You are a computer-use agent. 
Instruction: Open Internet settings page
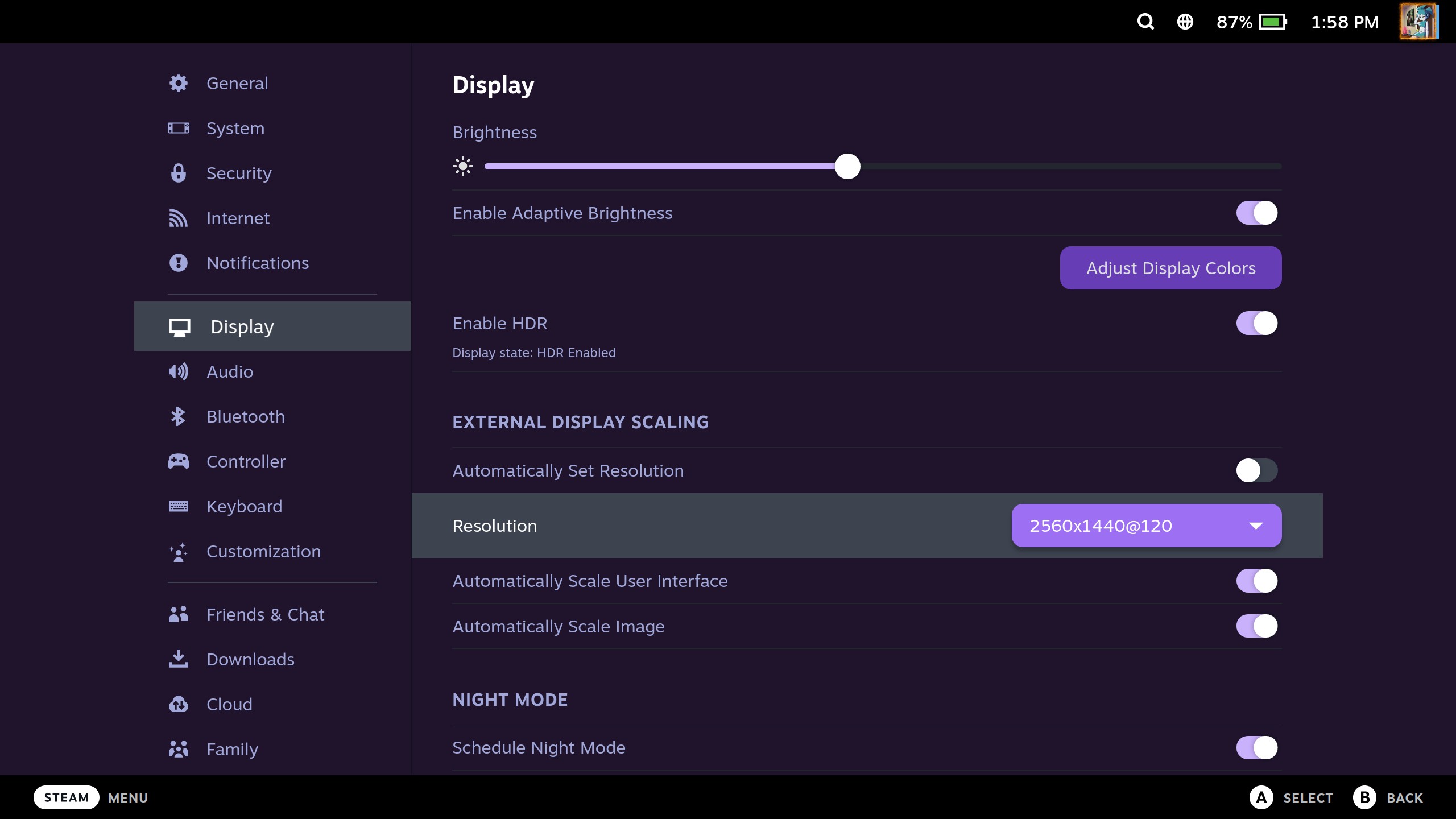(x=272, y=218)
